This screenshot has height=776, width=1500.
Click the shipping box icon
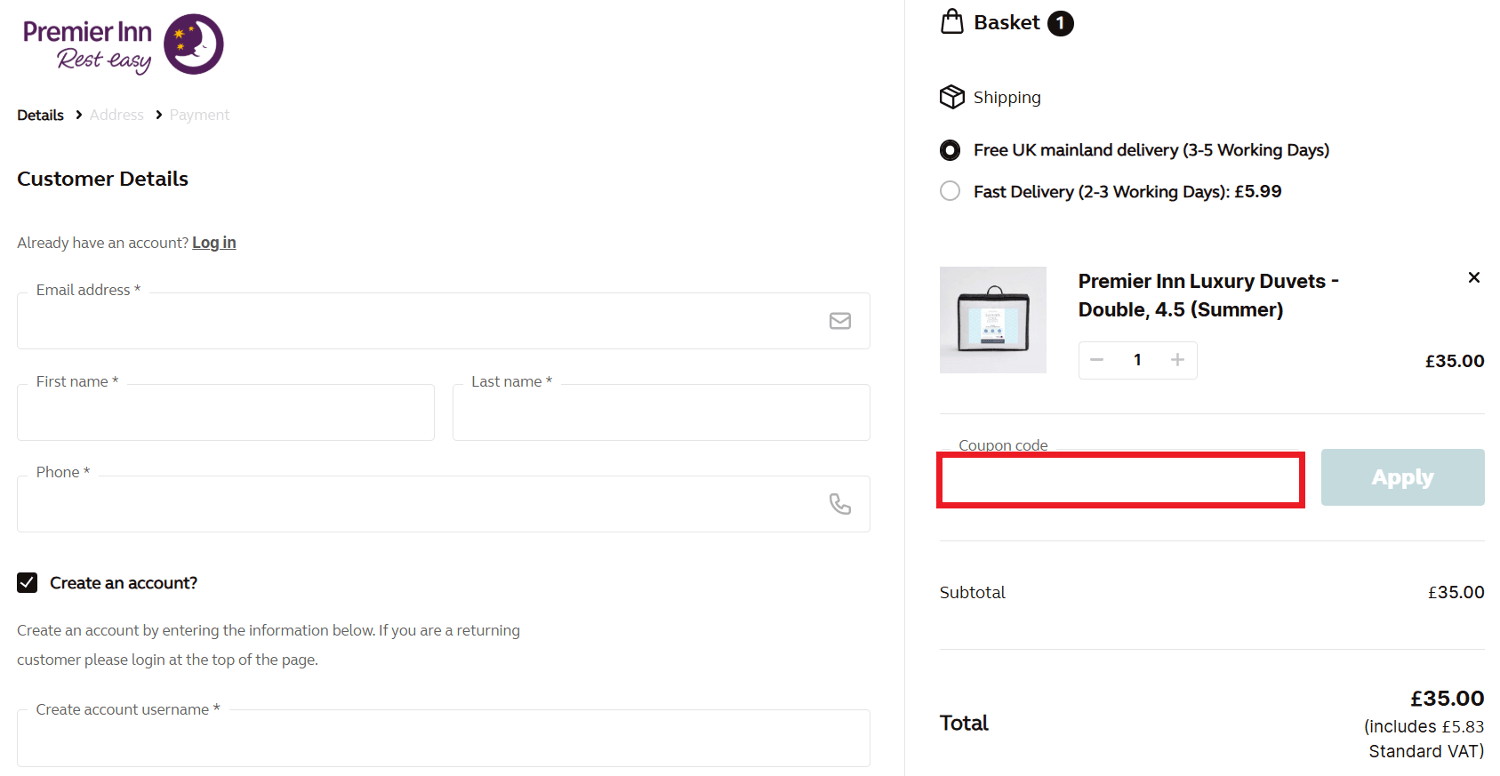tap(952, 97)
